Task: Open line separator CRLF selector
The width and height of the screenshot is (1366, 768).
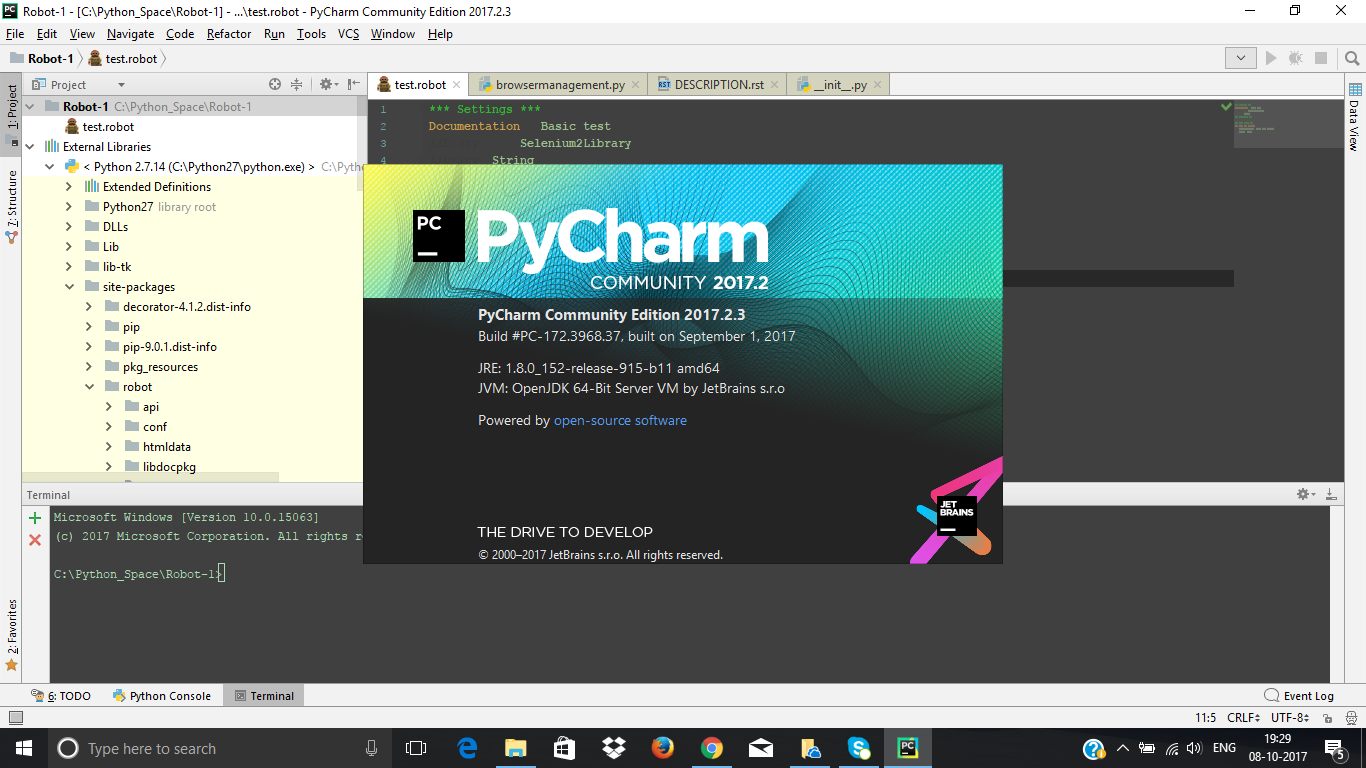Action: coord(1244,718)
